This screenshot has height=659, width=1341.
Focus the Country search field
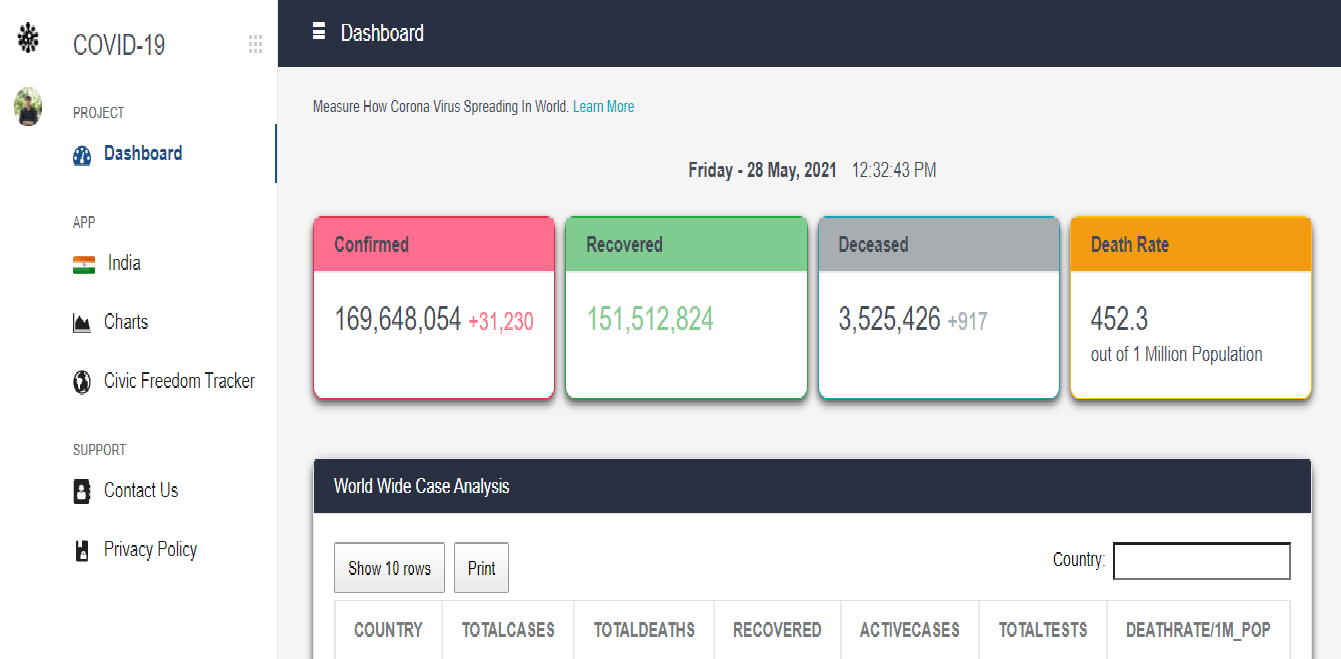(1201, 561)
